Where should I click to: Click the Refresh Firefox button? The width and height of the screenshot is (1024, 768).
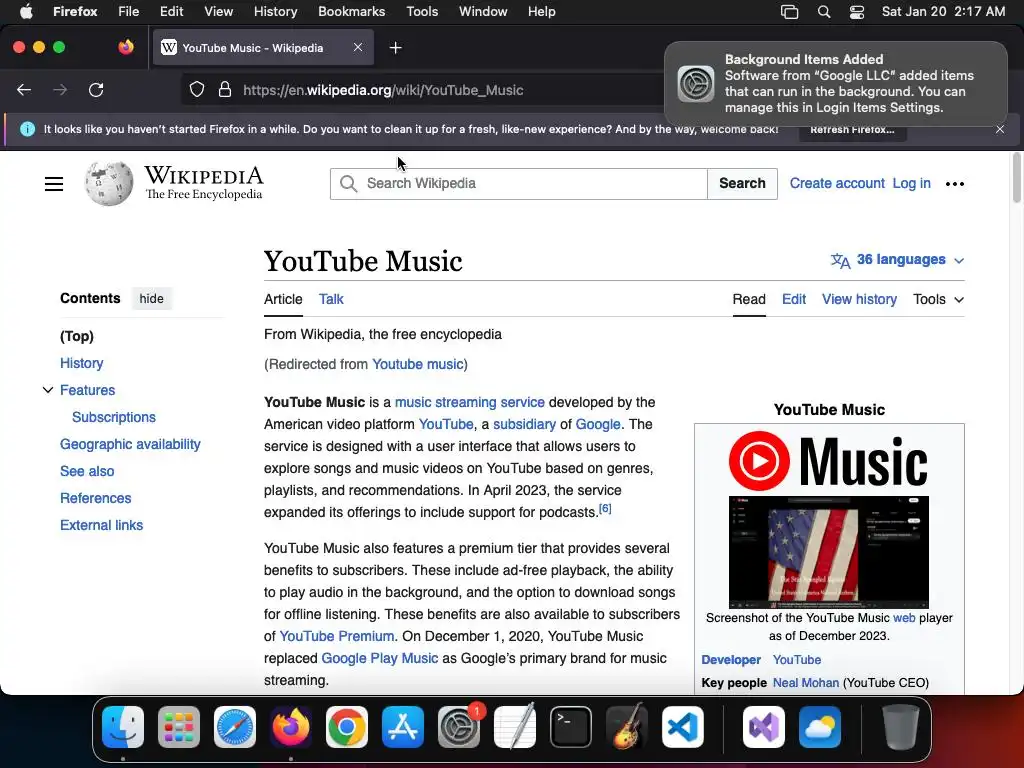tap(852, 129)
